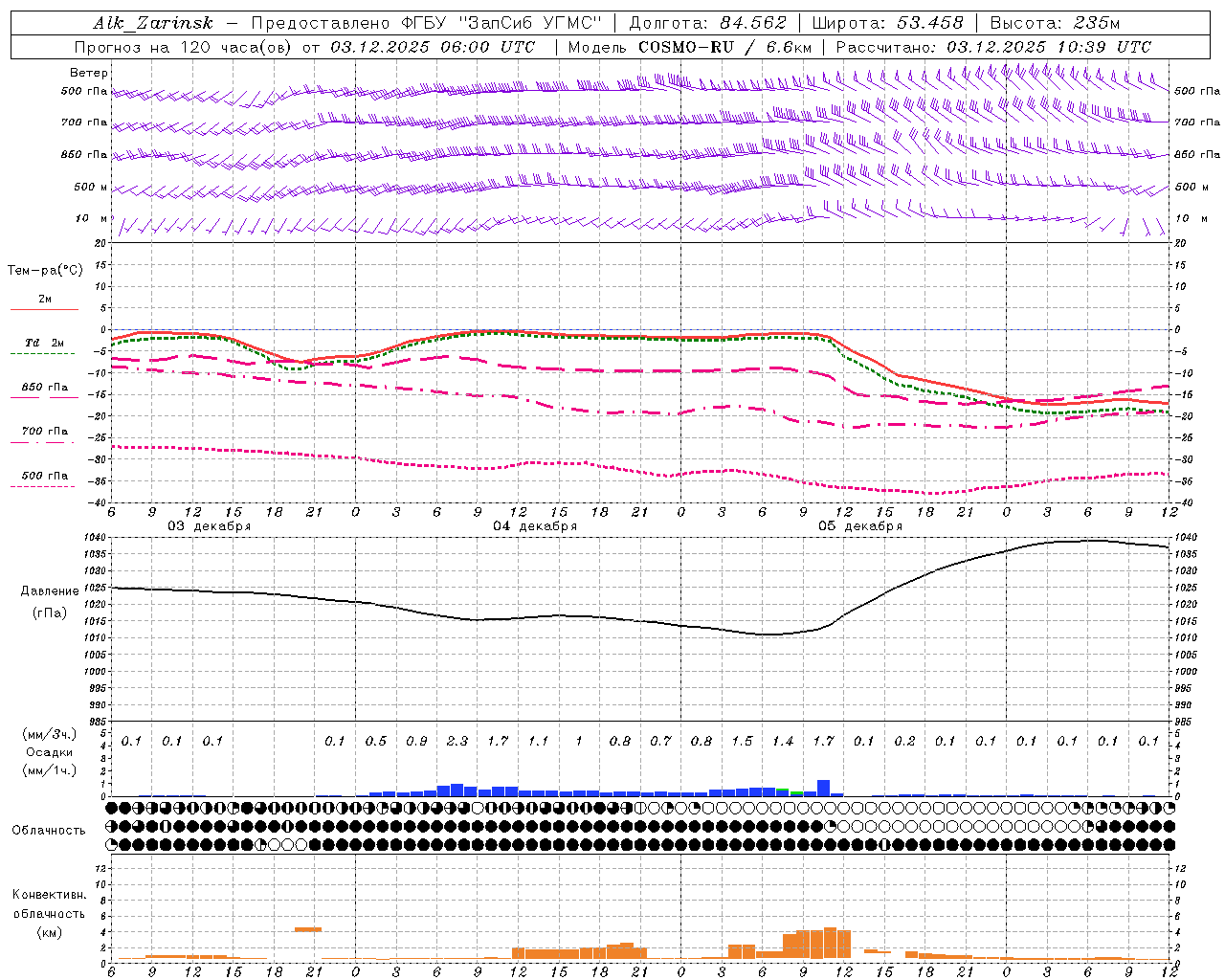Click the Тем-ра(°C) axis title
The image size is (1225, 980).
pos(45,270)
